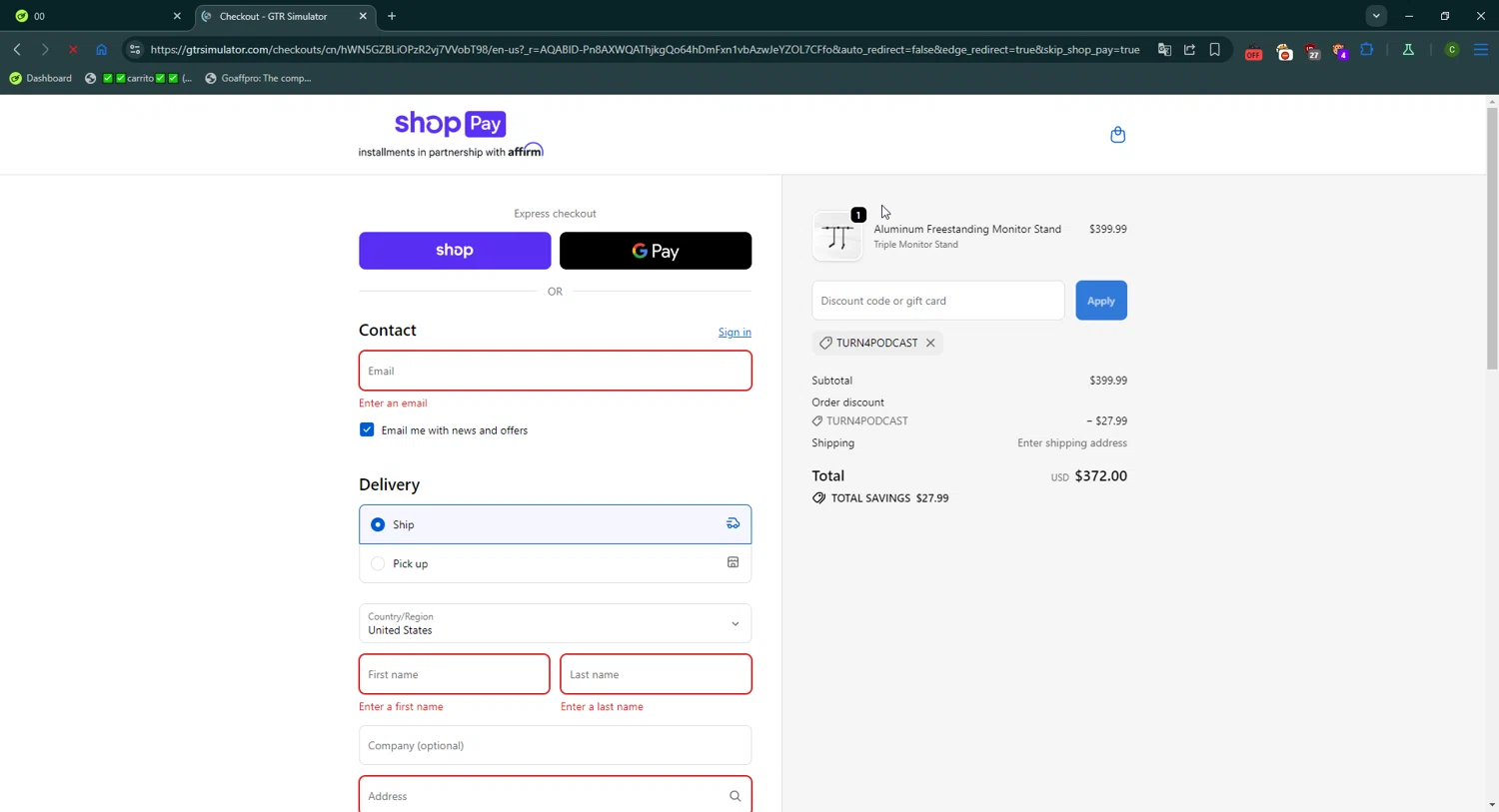
Task: Click the $372.00 total amount
Action: point(1100,476)
